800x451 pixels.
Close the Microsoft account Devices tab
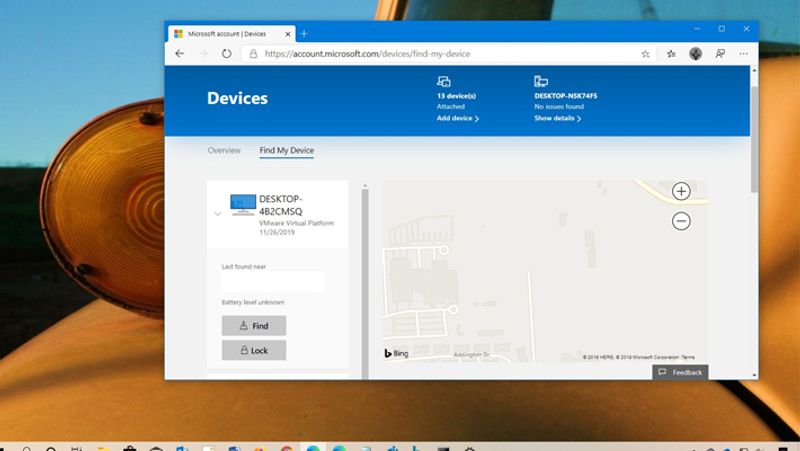pos(288,34)
